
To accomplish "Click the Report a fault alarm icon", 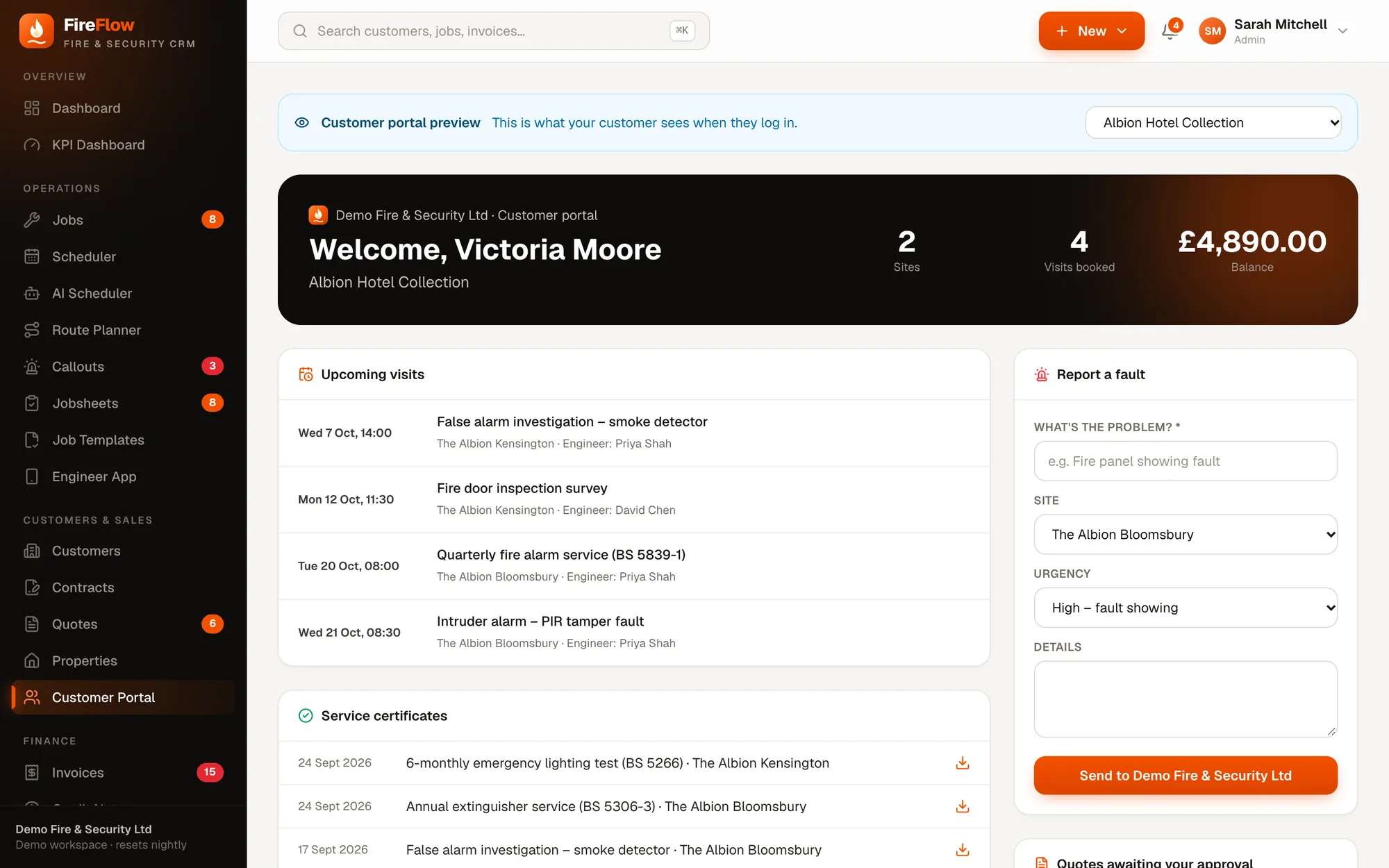I will (x=1042, y=375).
